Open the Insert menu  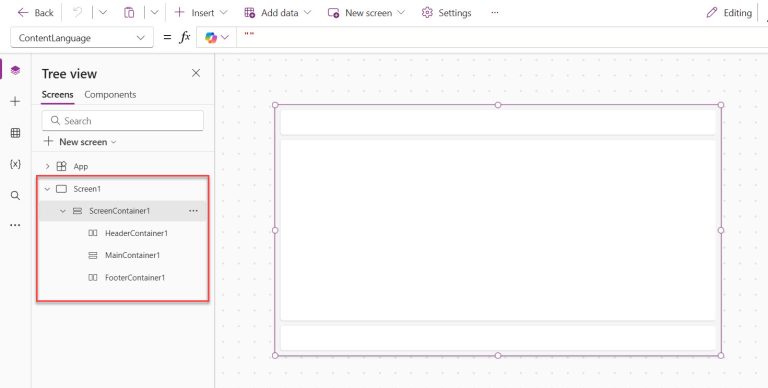pyautogui.click(x=201, y=13)
